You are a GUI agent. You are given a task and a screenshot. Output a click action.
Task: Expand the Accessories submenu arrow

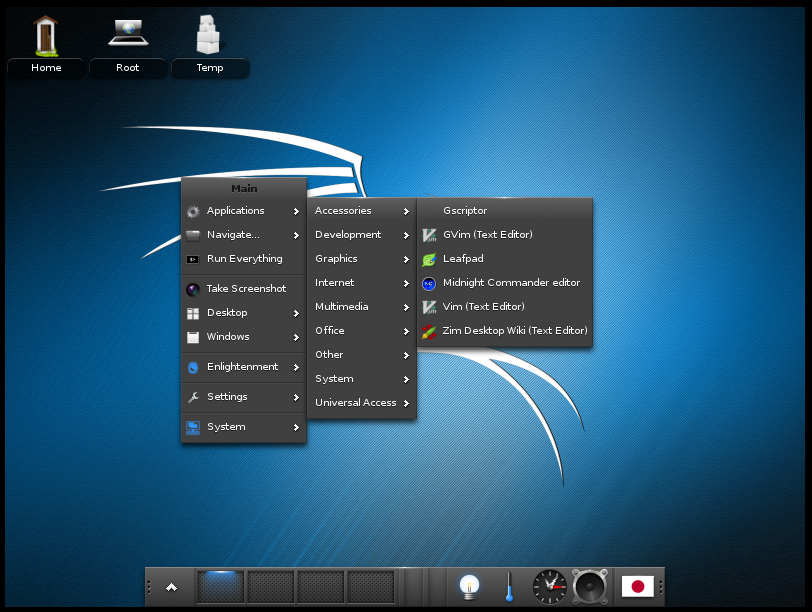[406, 211]
